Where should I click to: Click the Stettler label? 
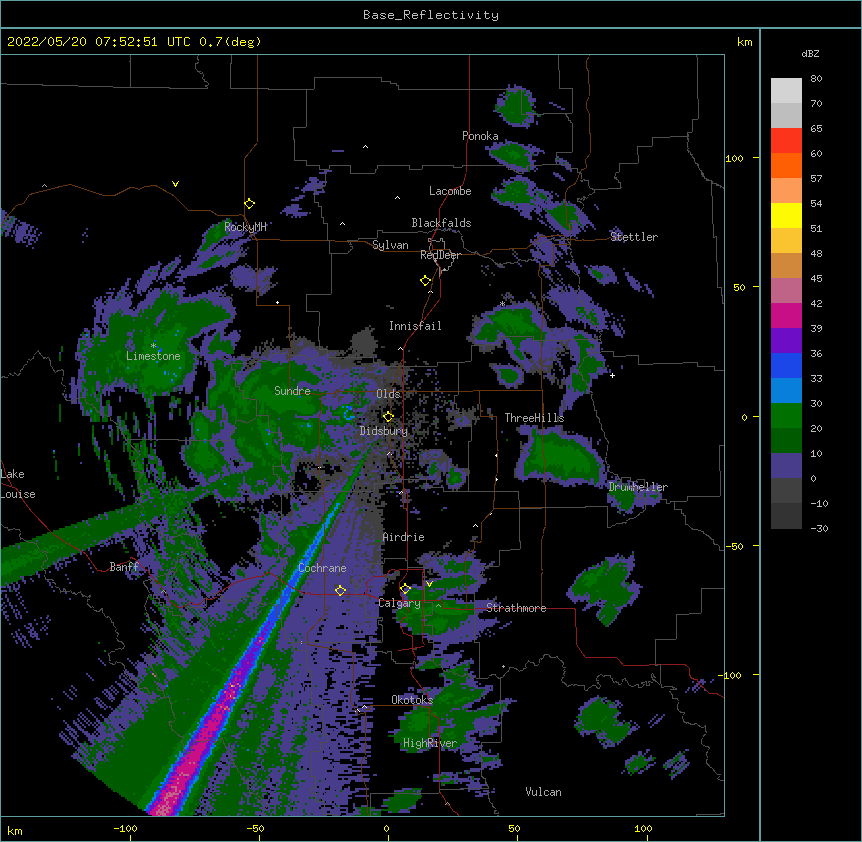634,237
